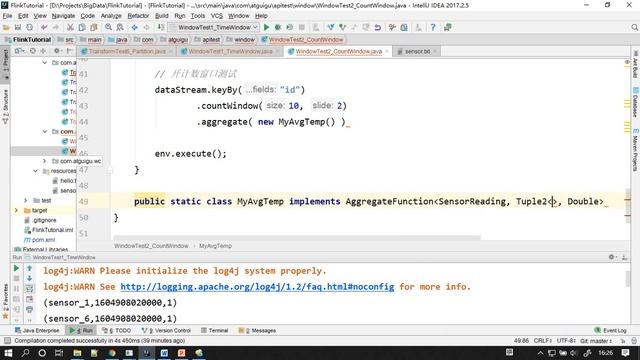This screenshot has height=360, width=640.
Task: Open Help via question mark toolbar icon
Action: pyautogui.click(x=433, y=27)
